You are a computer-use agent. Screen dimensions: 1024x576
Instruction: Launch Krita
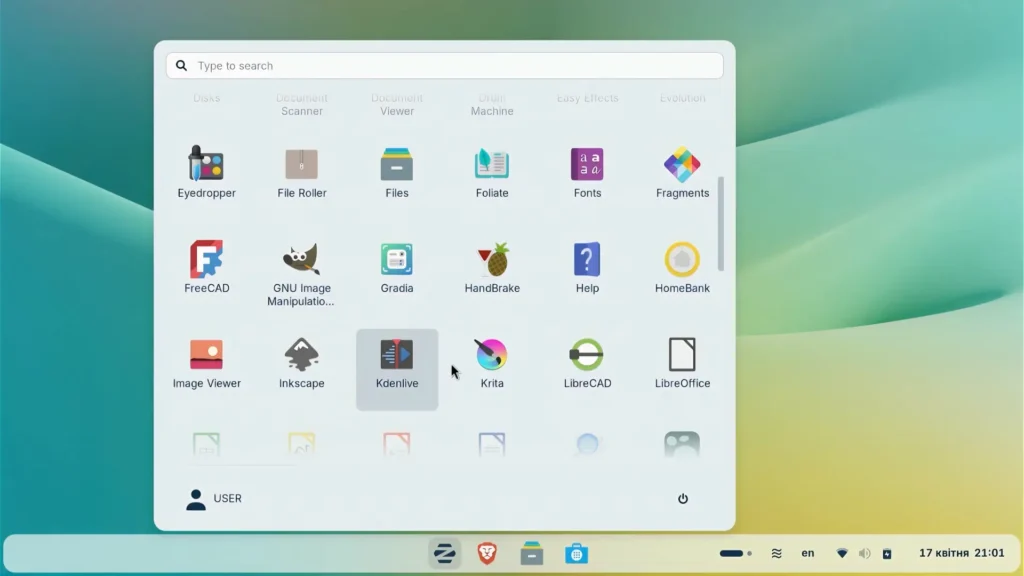[492, 363]
